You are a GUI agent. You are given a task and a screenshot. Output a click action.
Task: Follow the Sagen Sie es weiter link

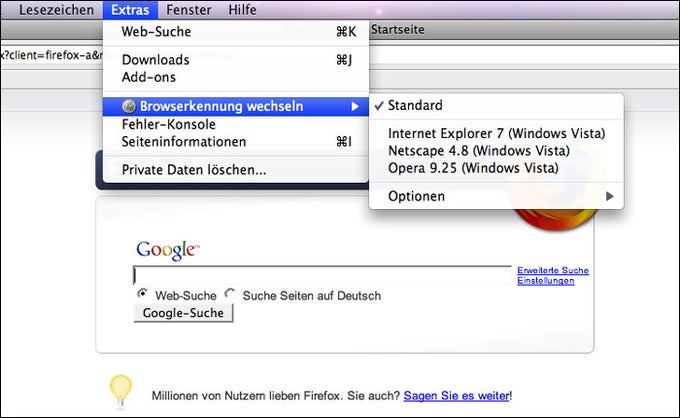click(456, 395)
